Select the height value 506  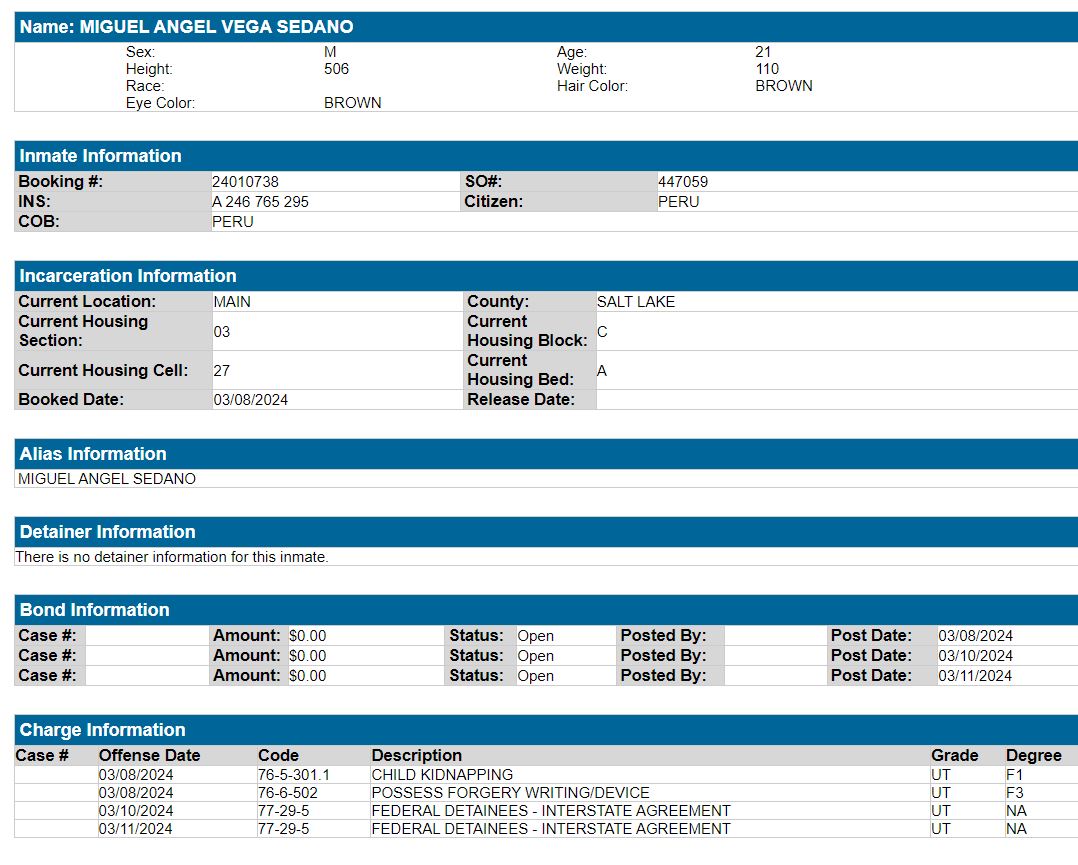pos(336,69)
